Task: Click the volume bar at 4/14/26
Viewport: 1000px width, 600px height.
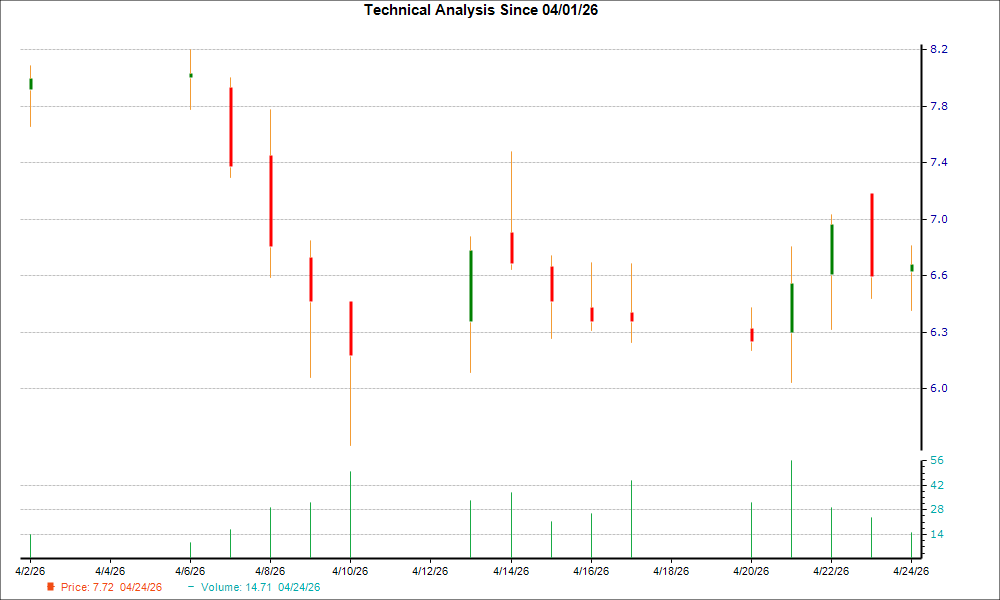Action: point(511,525)
